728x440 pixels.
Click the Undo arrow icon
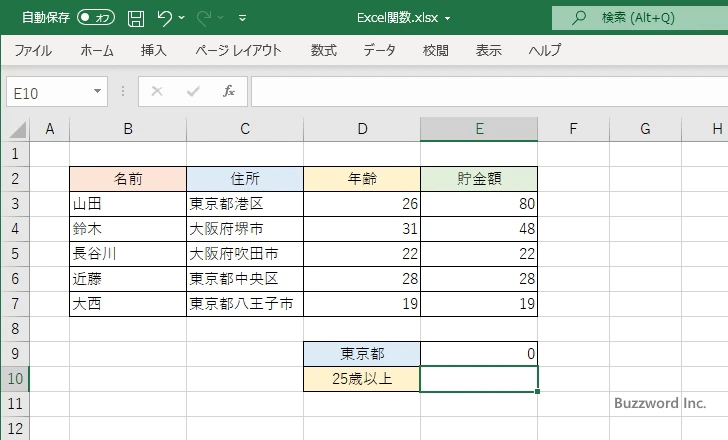coord(166,18)
